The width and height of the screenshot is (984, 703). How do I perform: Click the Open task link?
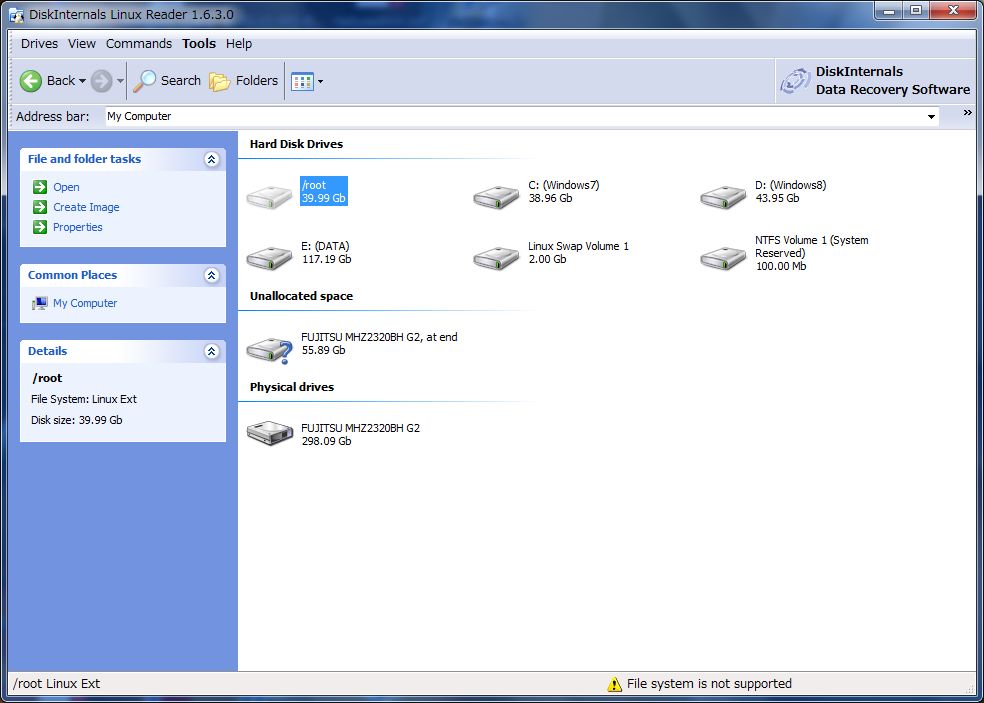pos(66,187)
